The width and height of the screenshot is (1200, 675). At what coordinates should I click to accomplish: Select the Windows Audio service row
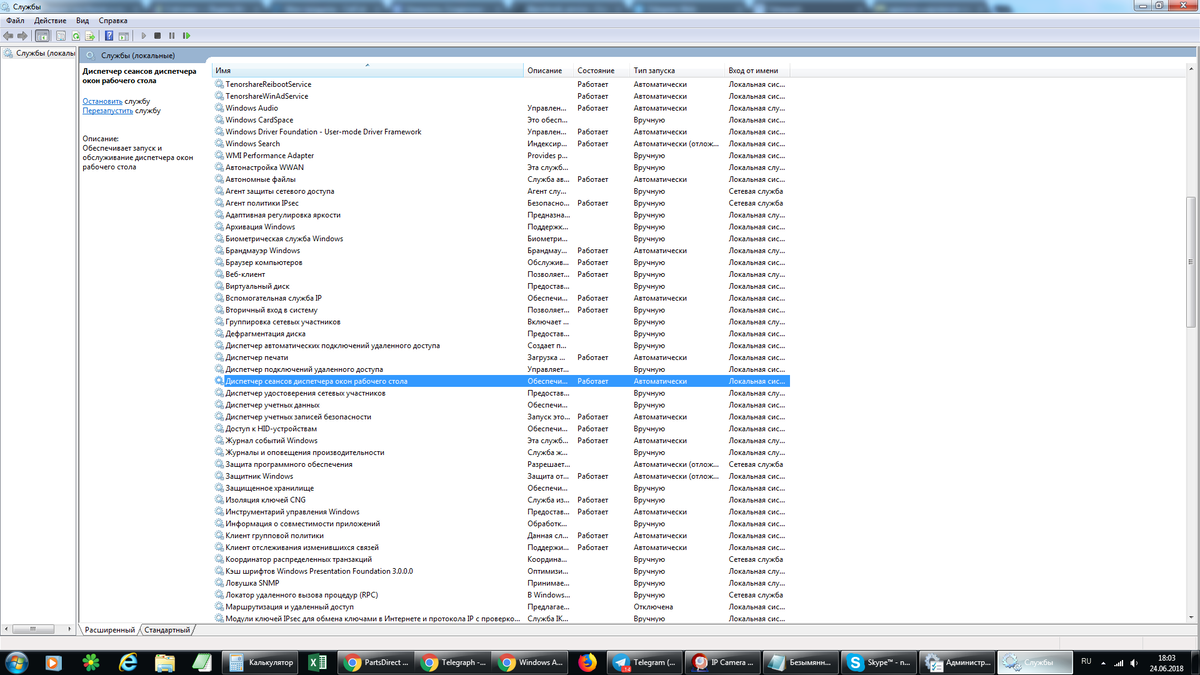(501, 108)
